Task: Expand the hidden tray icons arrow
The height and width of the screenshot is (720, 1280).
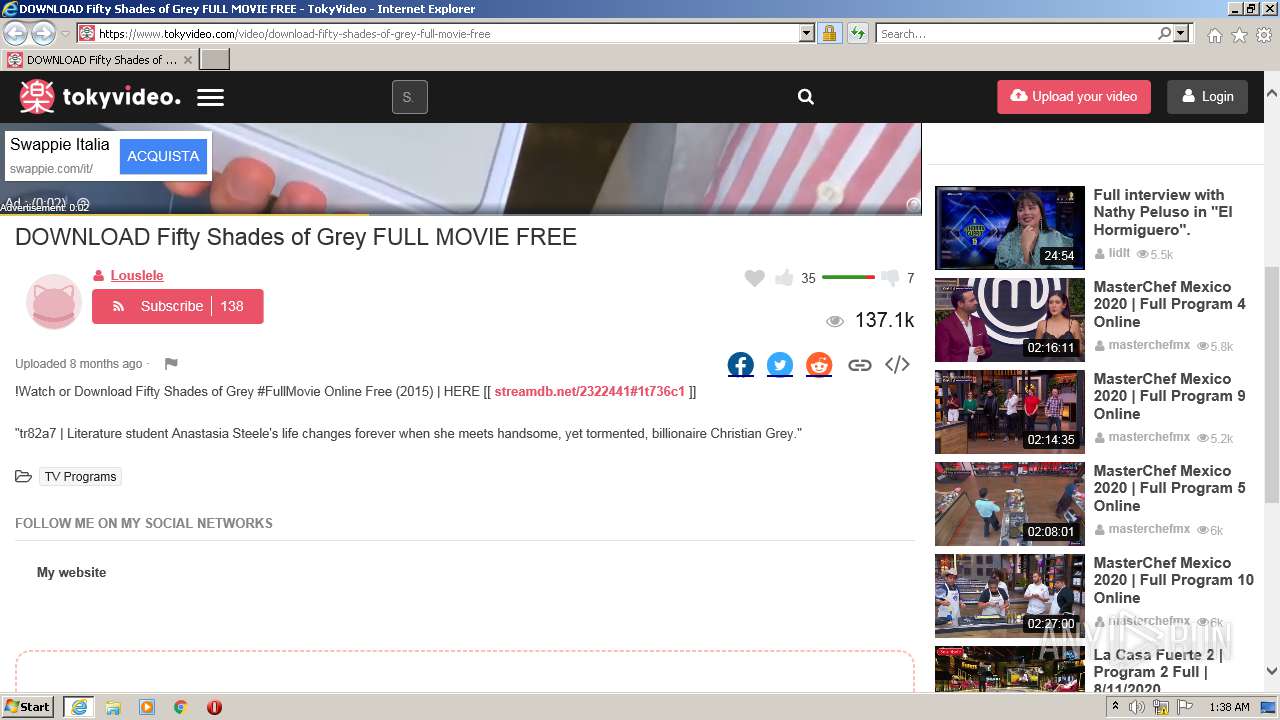Action: pyautogui.click(x=1115, y=707)
